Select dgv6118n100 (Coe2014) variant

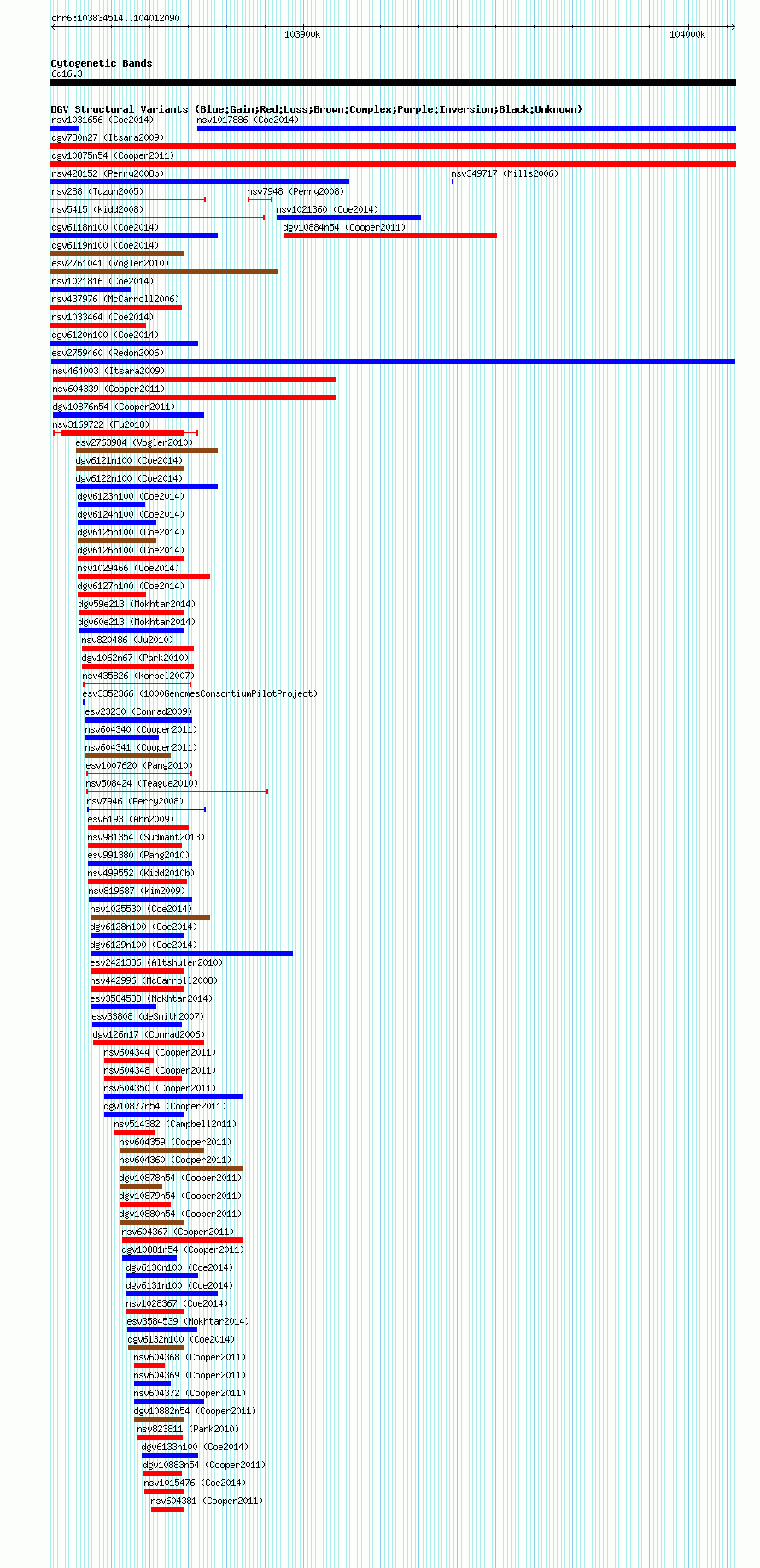click(x=105, y=228)
